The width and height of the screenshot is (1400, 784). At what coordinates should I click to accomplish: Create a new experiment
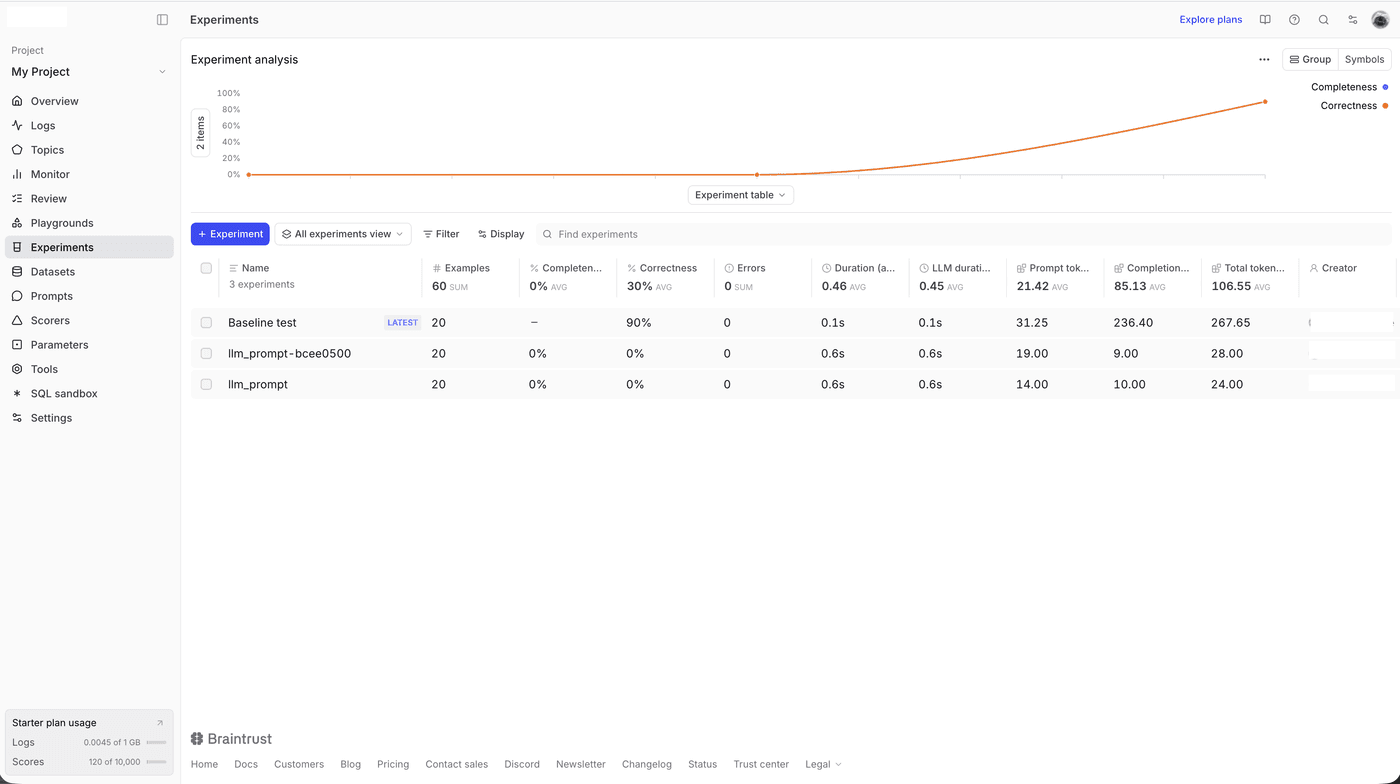click(x=230, y=233)
